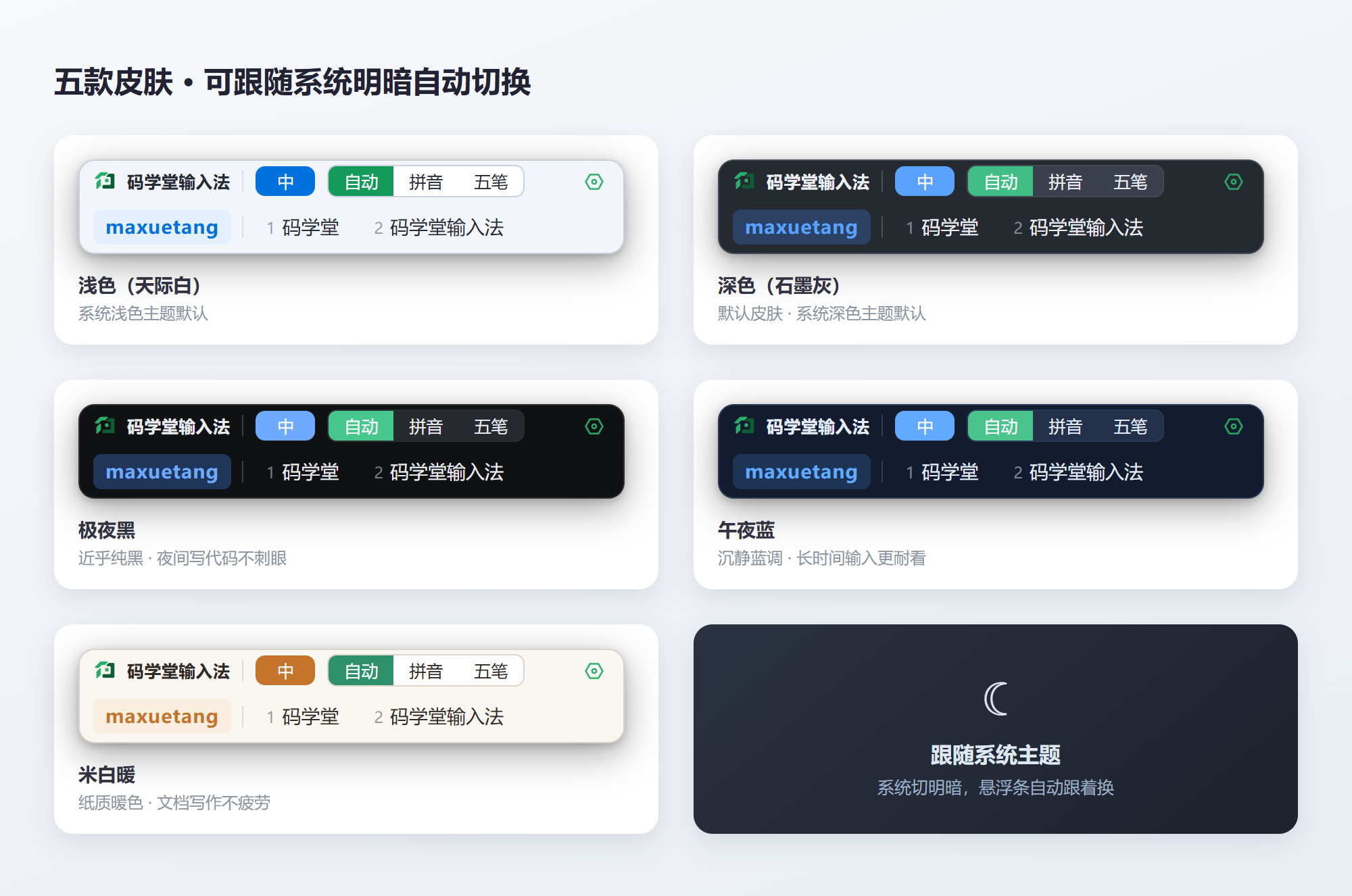Select 拼音 mode in 米白暖 skin bar
Screen dimensions: 1352x896
click(426, 671)
